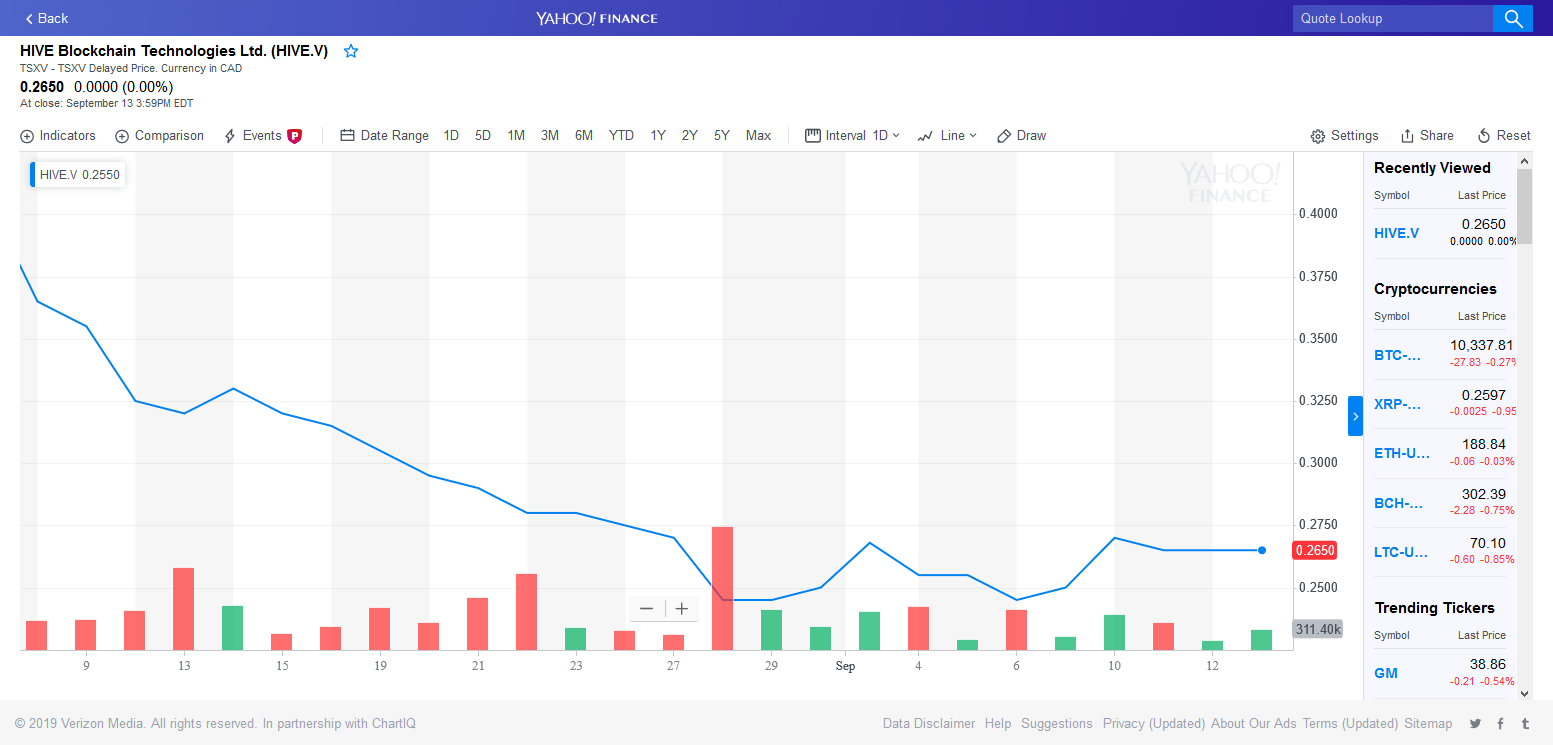
Task: Switch to the YTD range
Action: pos(621,136)
